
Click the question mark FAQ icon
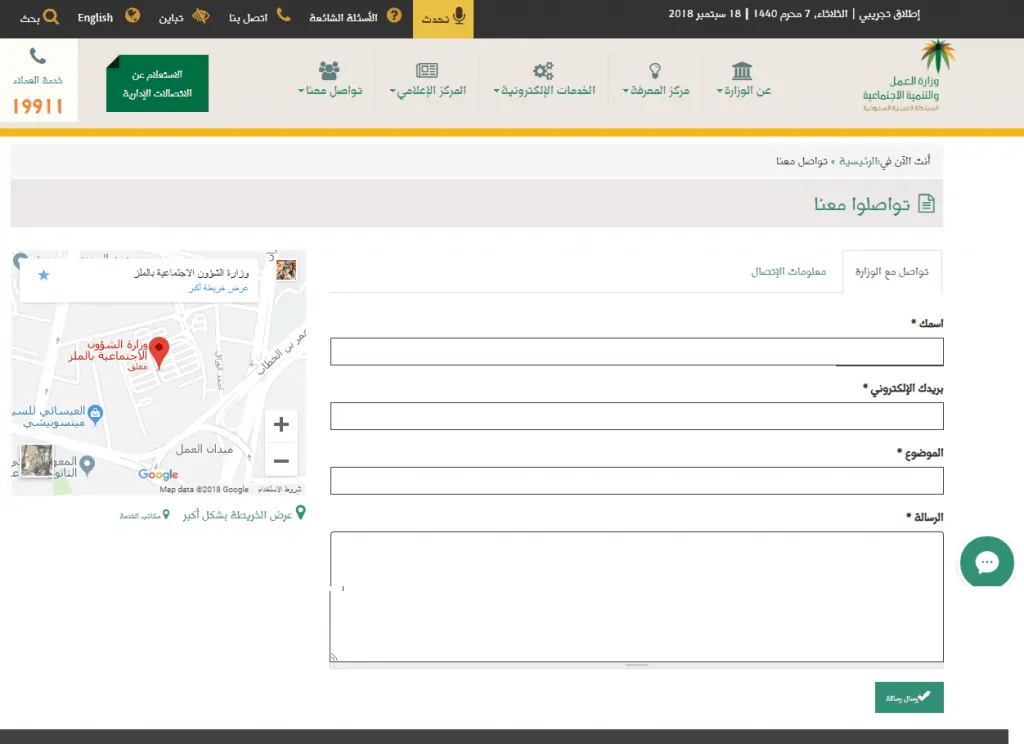(394, 15)
